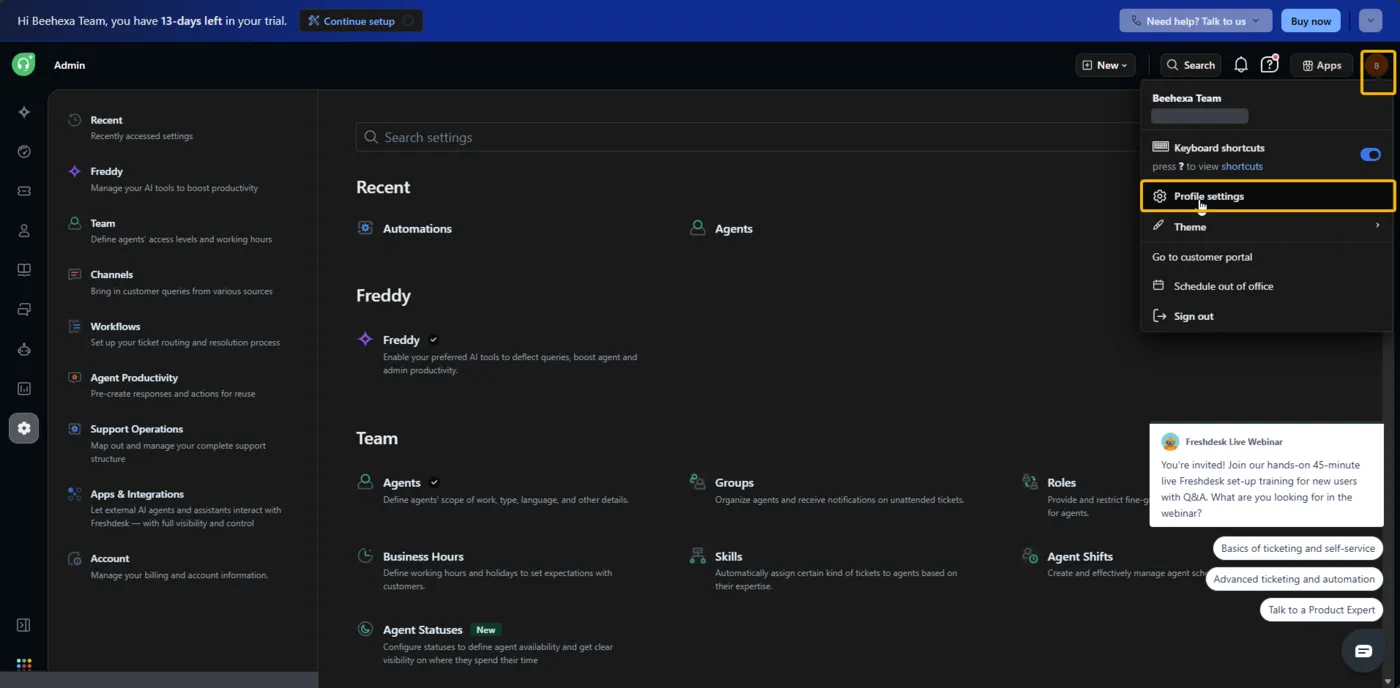Click the New badge beside Agent Statuses
1400x688 pixels.
click(486, 630)
